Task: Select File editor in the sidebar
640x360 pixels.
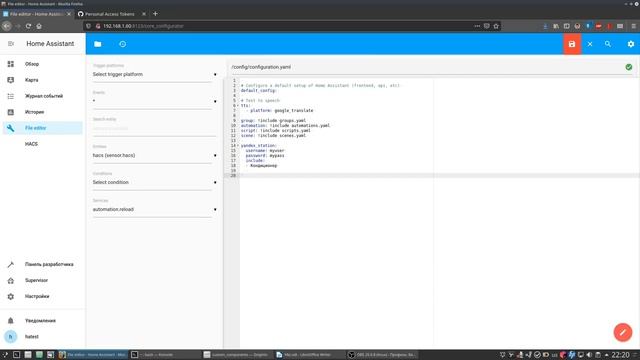Action: 42,128
